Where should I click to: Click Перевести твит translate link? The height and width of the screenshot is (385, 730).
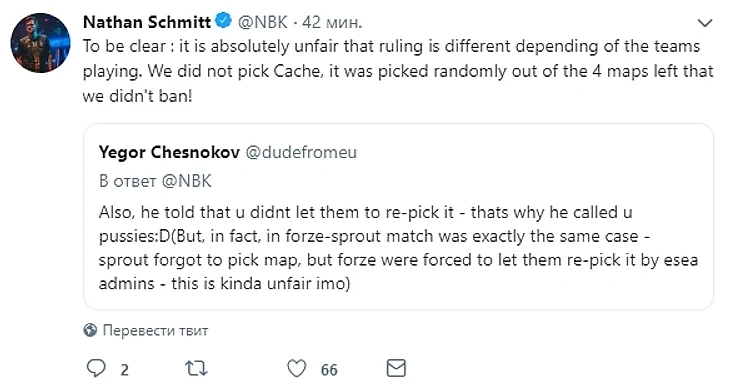tap(155, 330)
